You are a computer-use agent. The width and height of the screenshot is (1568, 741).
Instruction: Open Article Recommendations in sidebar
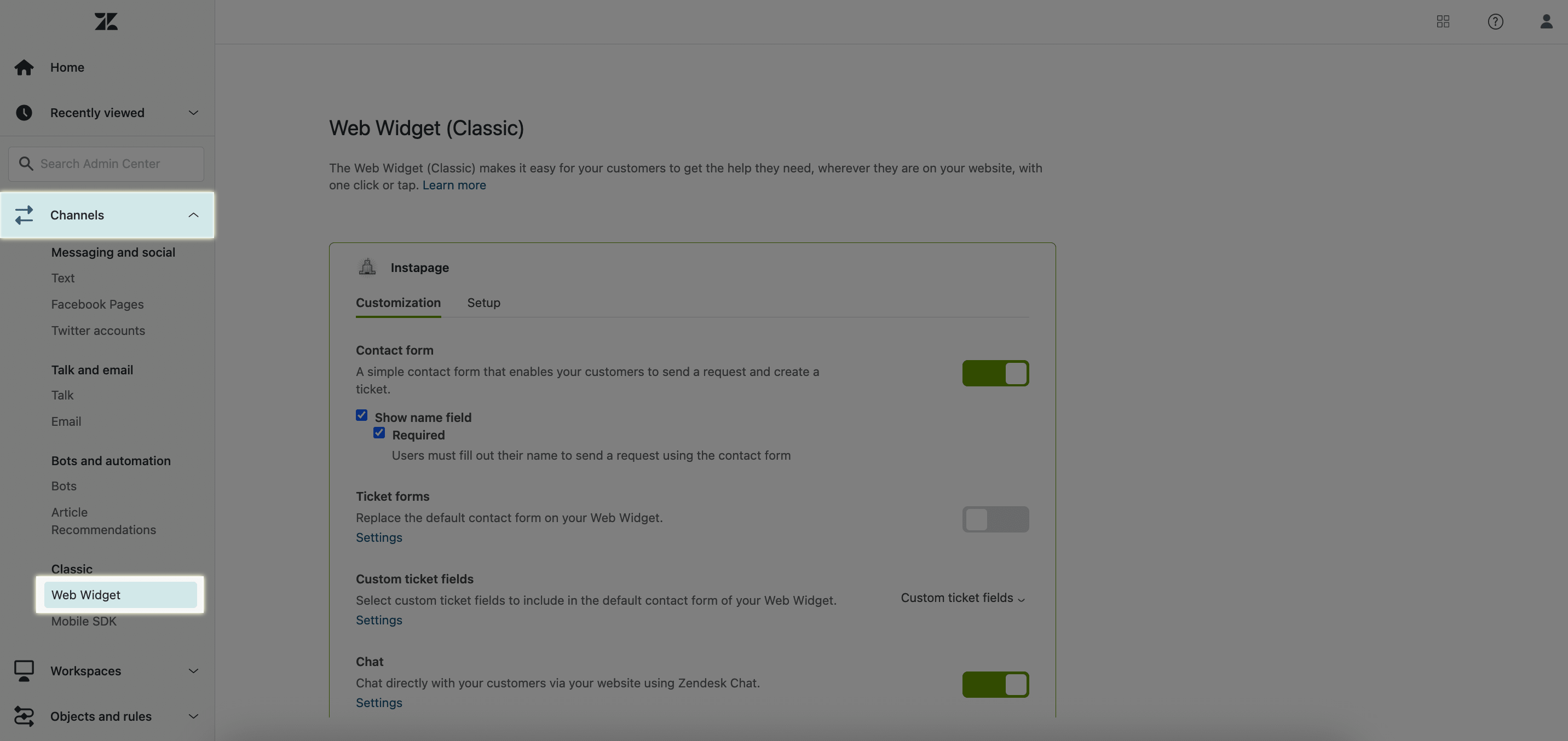coord(103,521)
